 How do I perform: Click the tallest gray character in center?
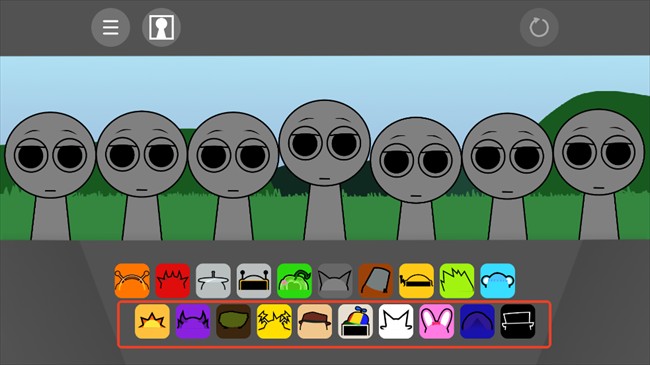[x=325, y=170]
